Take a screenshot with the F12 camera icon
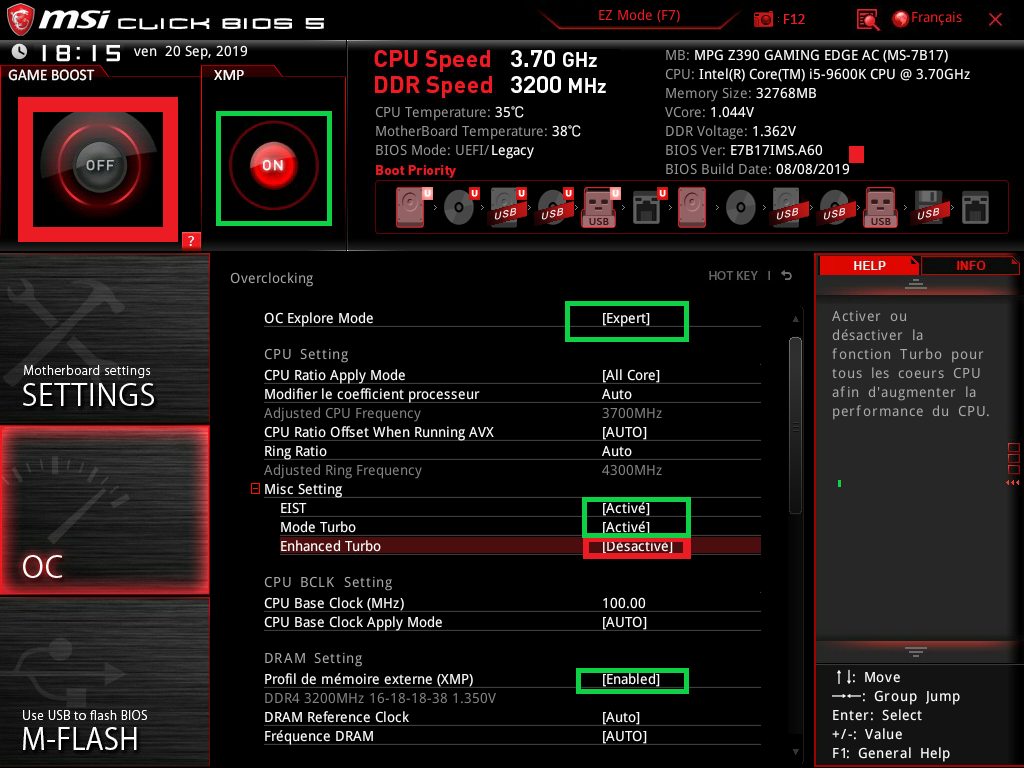Image resolution: width=1024 pixels, height=768 pixels. pyautogui.click(x=763, y=19)
